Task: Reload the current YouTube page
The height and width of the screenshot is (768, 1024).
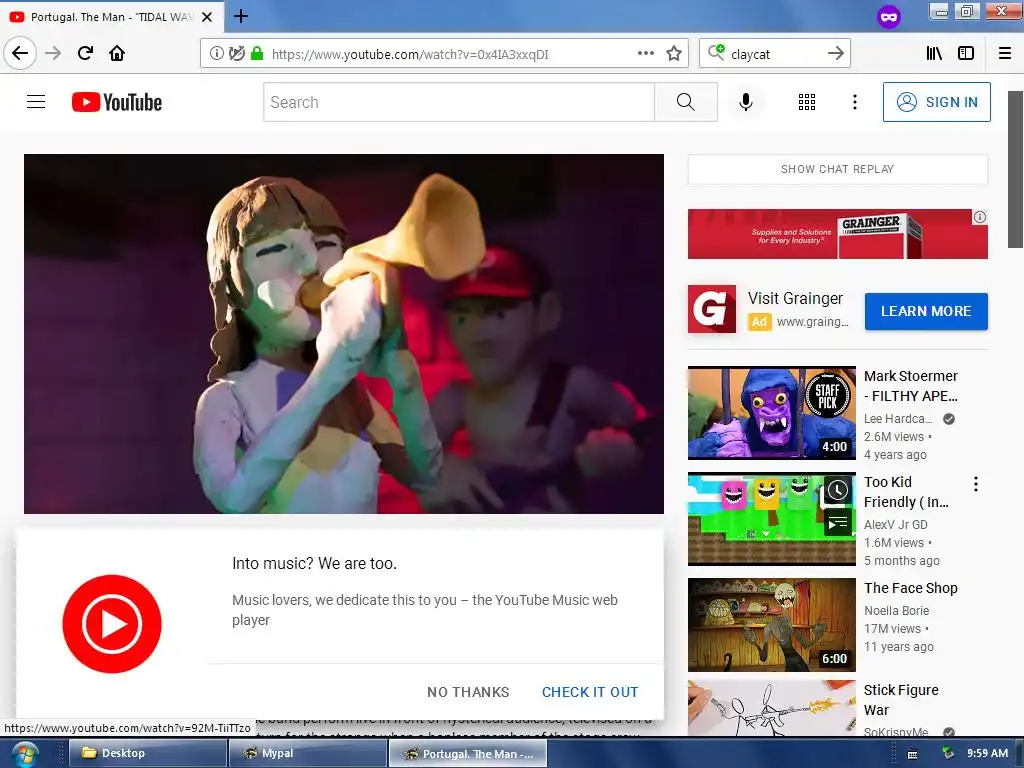Action: (85, 54)
